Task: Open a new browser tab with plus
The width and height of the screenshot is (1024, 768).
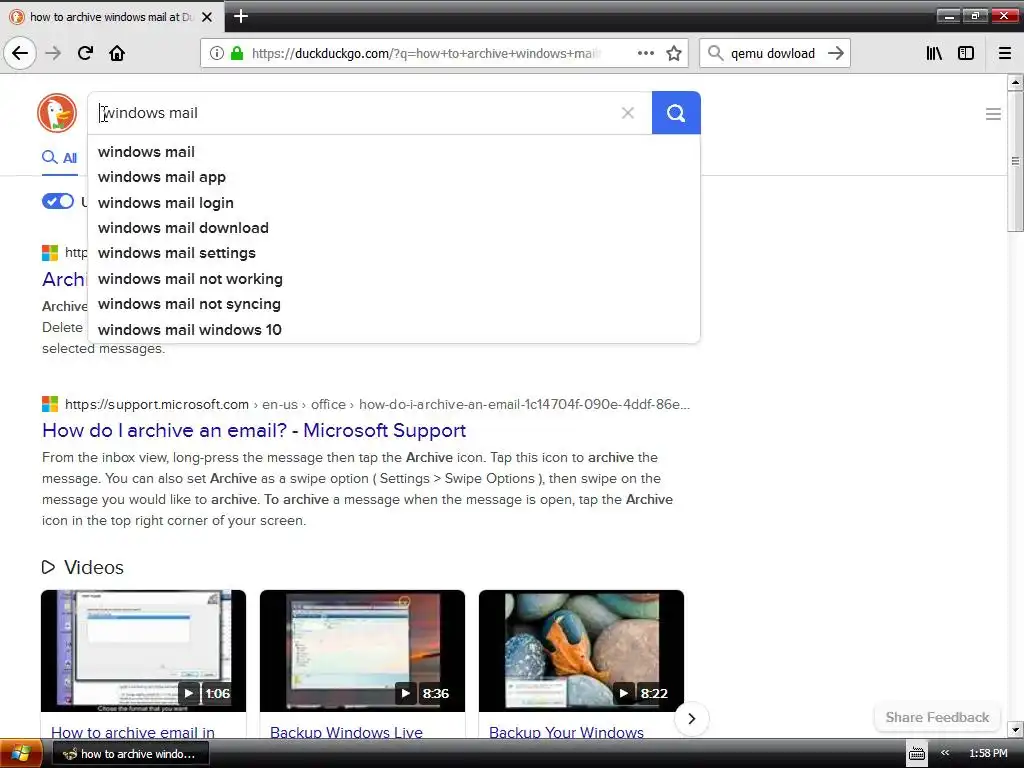Action: 240,16
